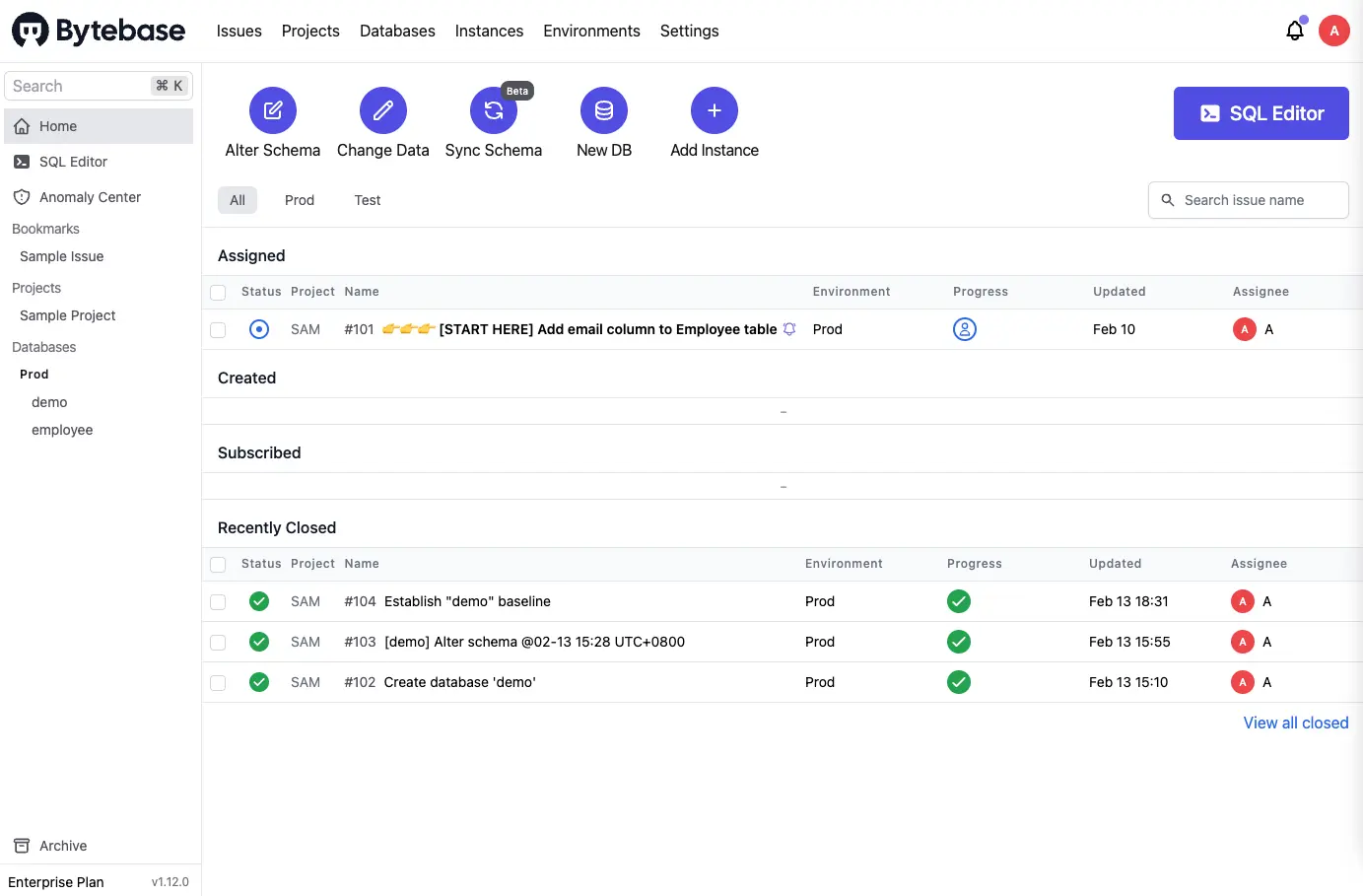The image size is (1363, 896).
Task: Open Databases in top navigation
Action: point(397,31)
